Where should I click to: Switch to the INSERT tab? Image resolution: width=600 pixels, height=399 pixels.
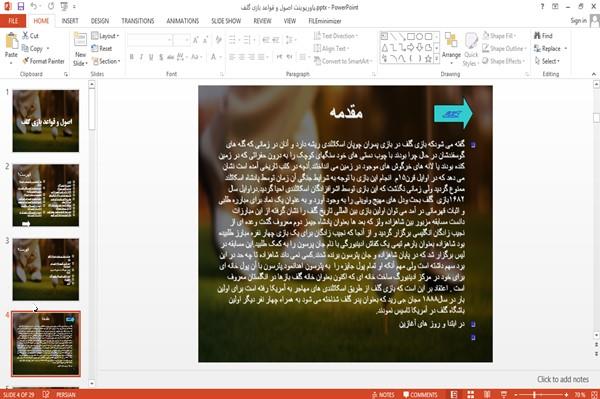[70, 21]
